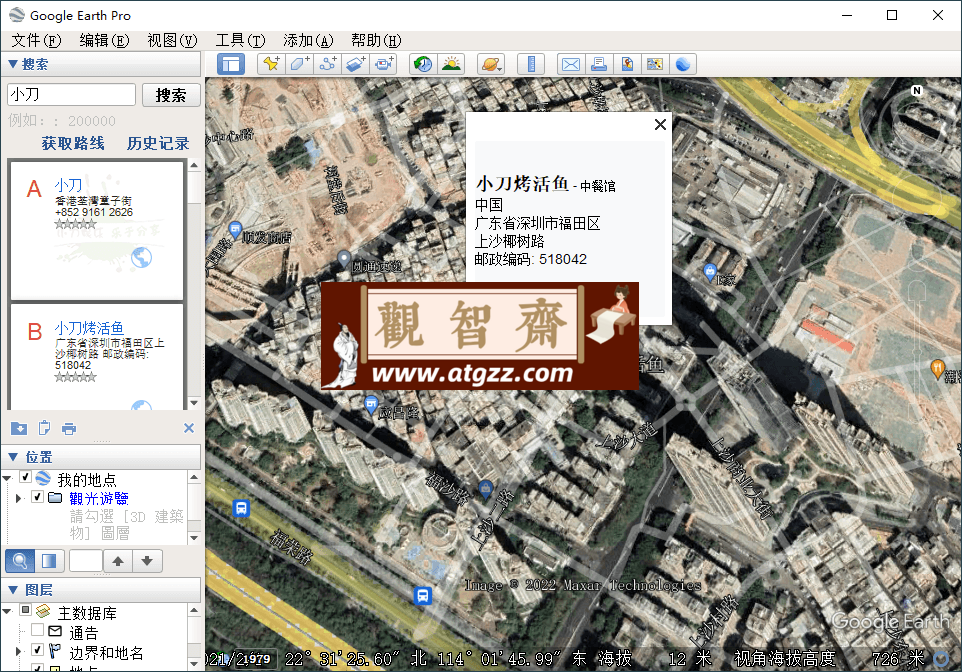Click the magnifier search-in-places button
Image resolution: width=962 pixels, height=672 pixels.
point(20,560)
